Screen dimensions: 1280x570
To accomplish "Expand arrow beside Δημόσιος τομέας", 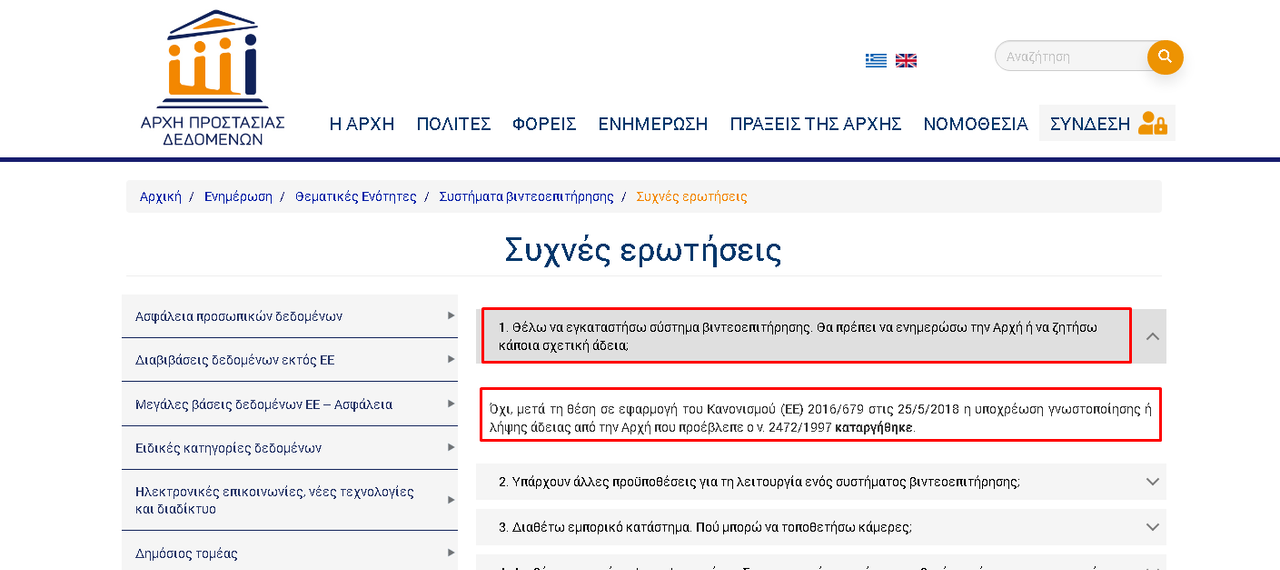I will click(451, 553).
